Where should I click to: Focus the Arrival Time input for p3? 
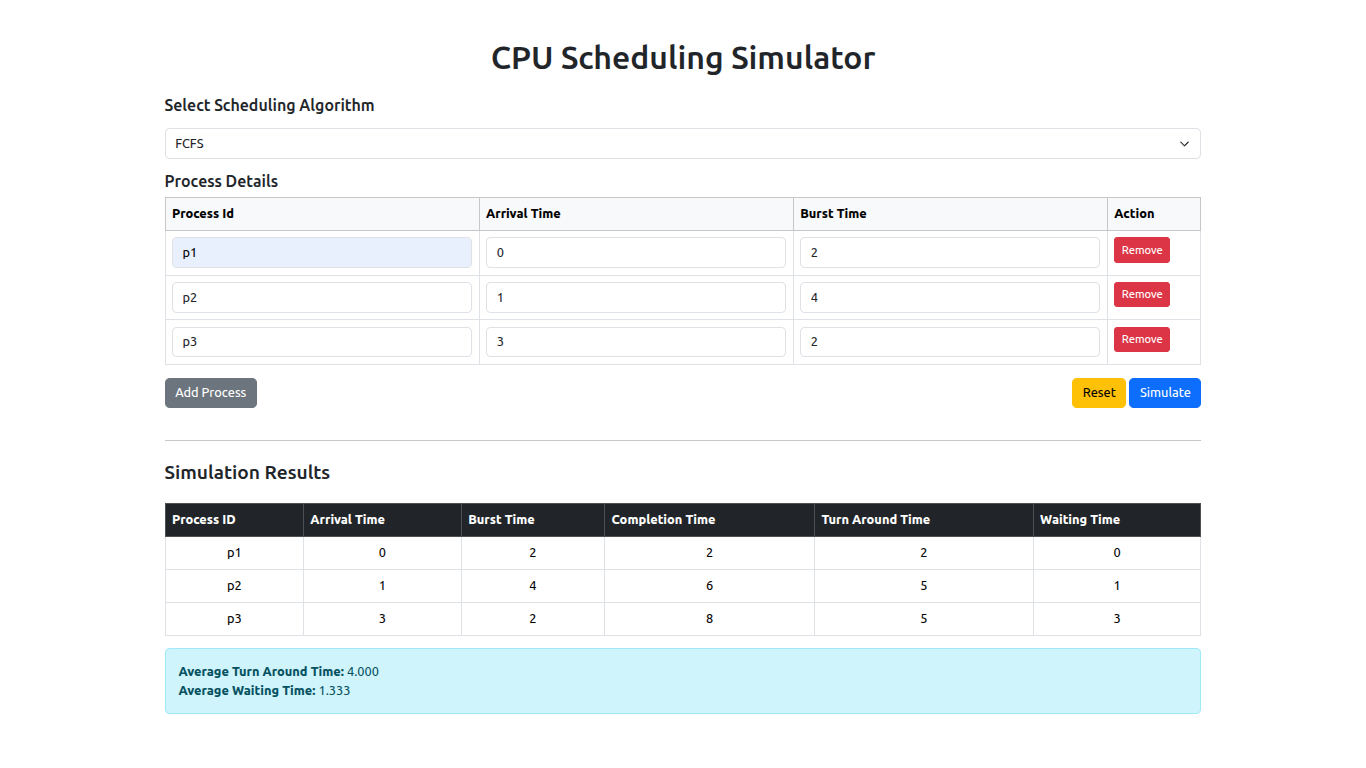coord(636,342)
